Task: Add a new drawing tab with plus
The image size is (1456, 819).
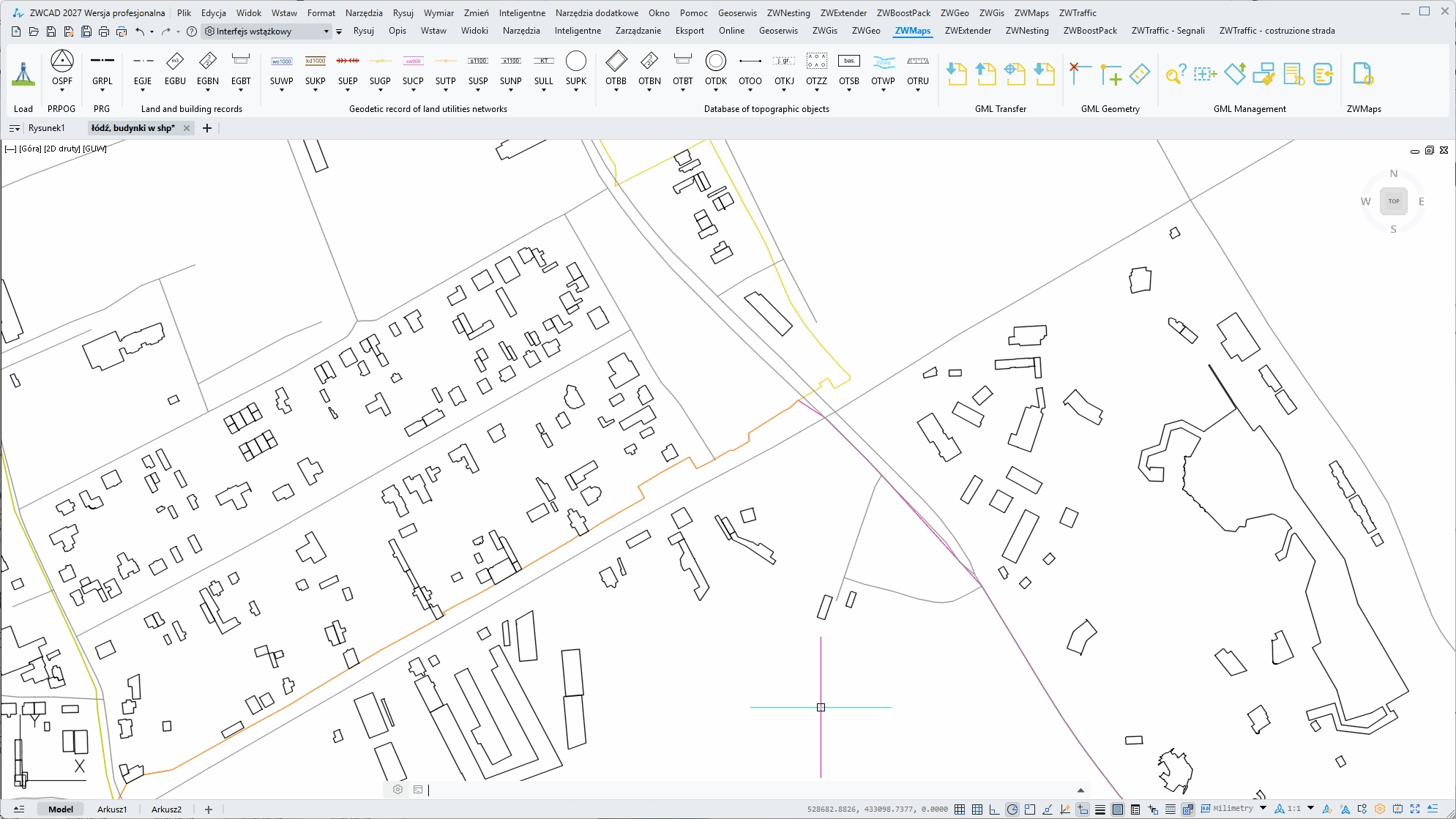Action: coord(207,128)
